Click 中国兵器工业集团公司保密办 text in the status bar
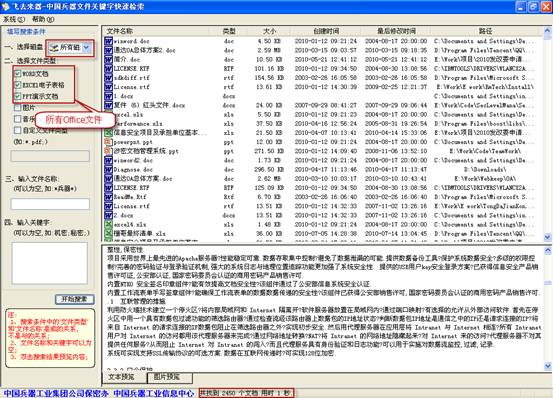The height and width of the screenshot is (398, 553). point(56,393)
